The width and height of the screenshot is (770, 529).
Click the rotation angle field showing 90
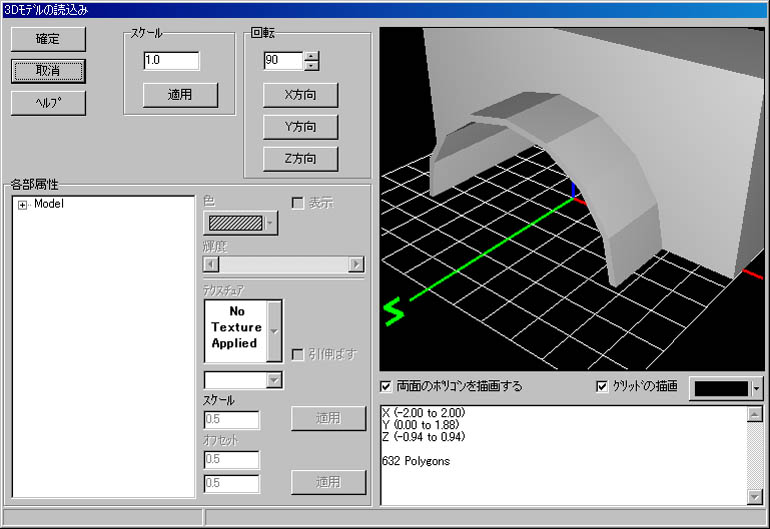click(283, 60)
